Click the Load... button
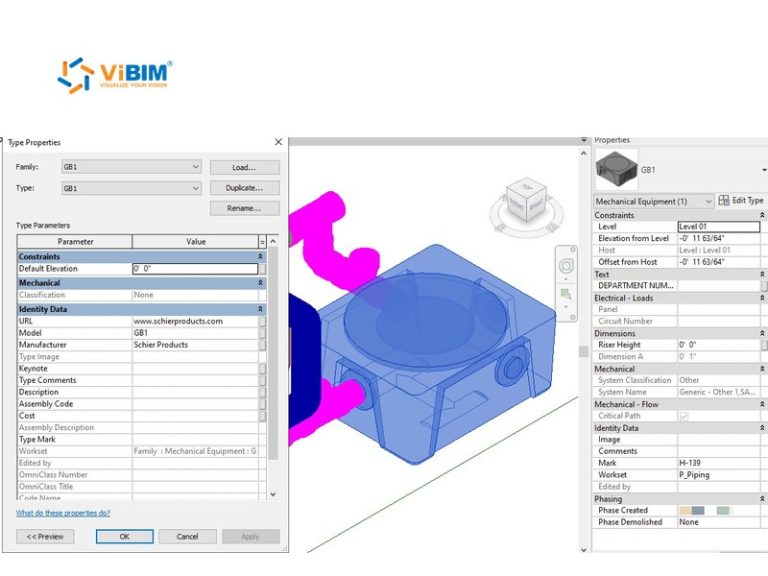768x576 pixels. tap(244, 168)
